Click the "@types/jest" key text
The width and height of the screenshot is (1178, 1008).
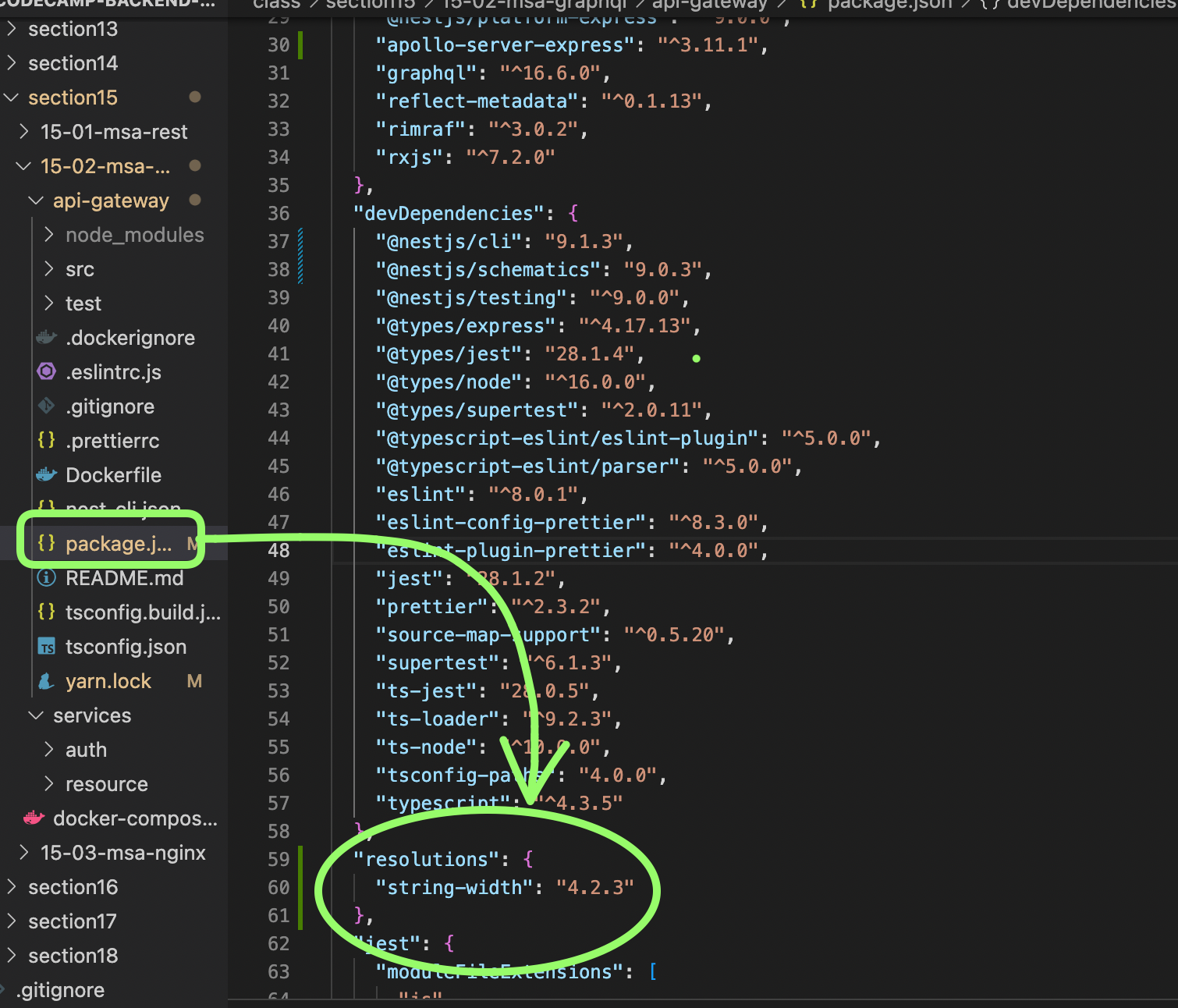pos(449,353)
